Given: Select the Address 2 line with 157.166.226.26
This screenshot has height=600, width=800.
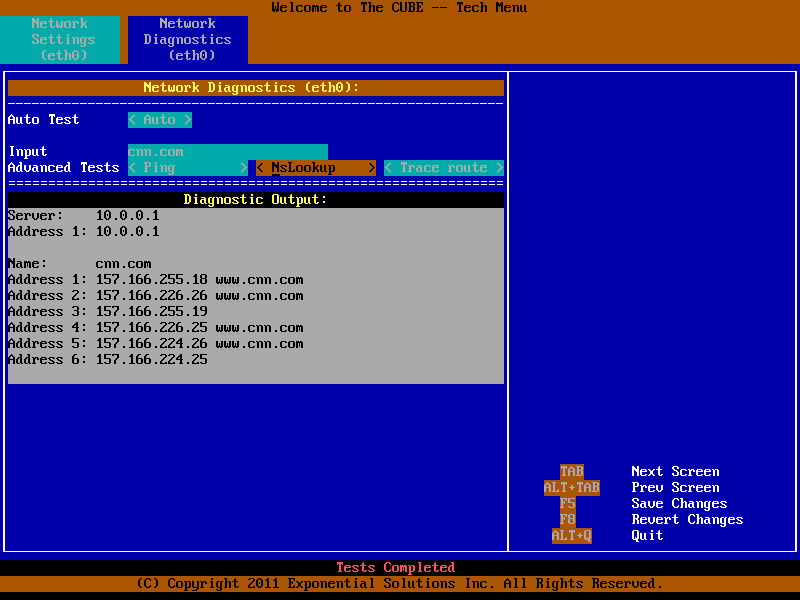Looking at the screenshot, I should [156, 295].
